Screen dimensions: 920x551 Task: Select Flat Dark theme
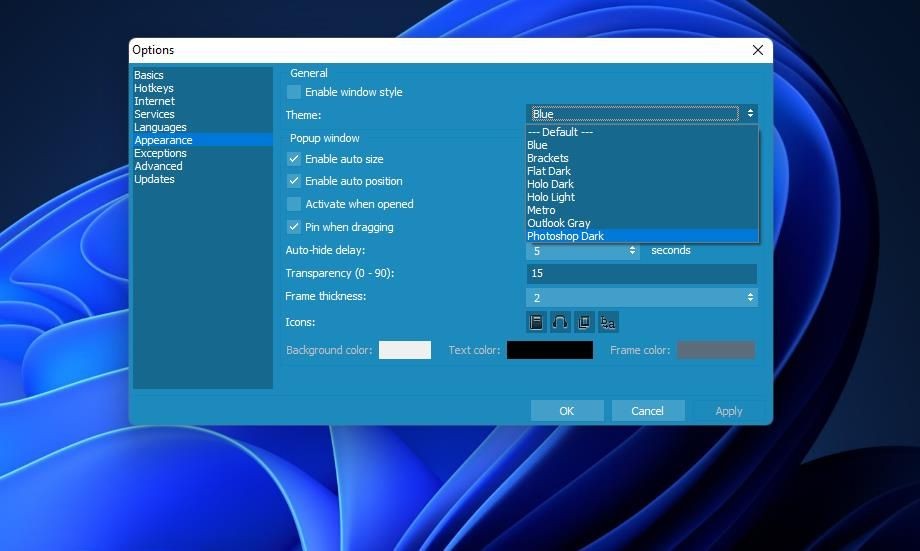pyautogui.click(x=642, y=171)
